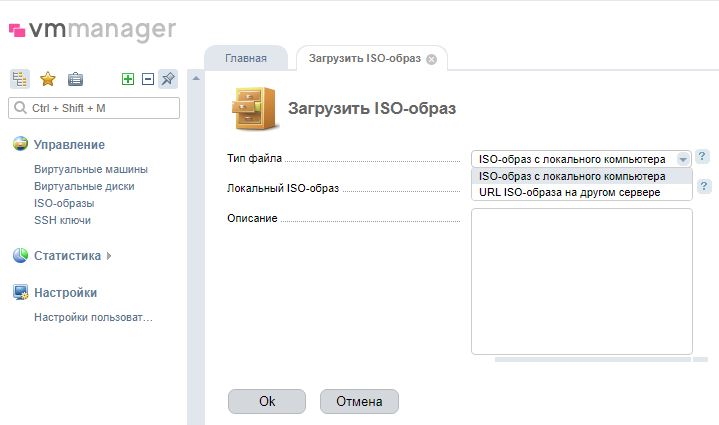Click the Настройки monitor icon
The image size is (719, 425).
click(x=20, y=292)
